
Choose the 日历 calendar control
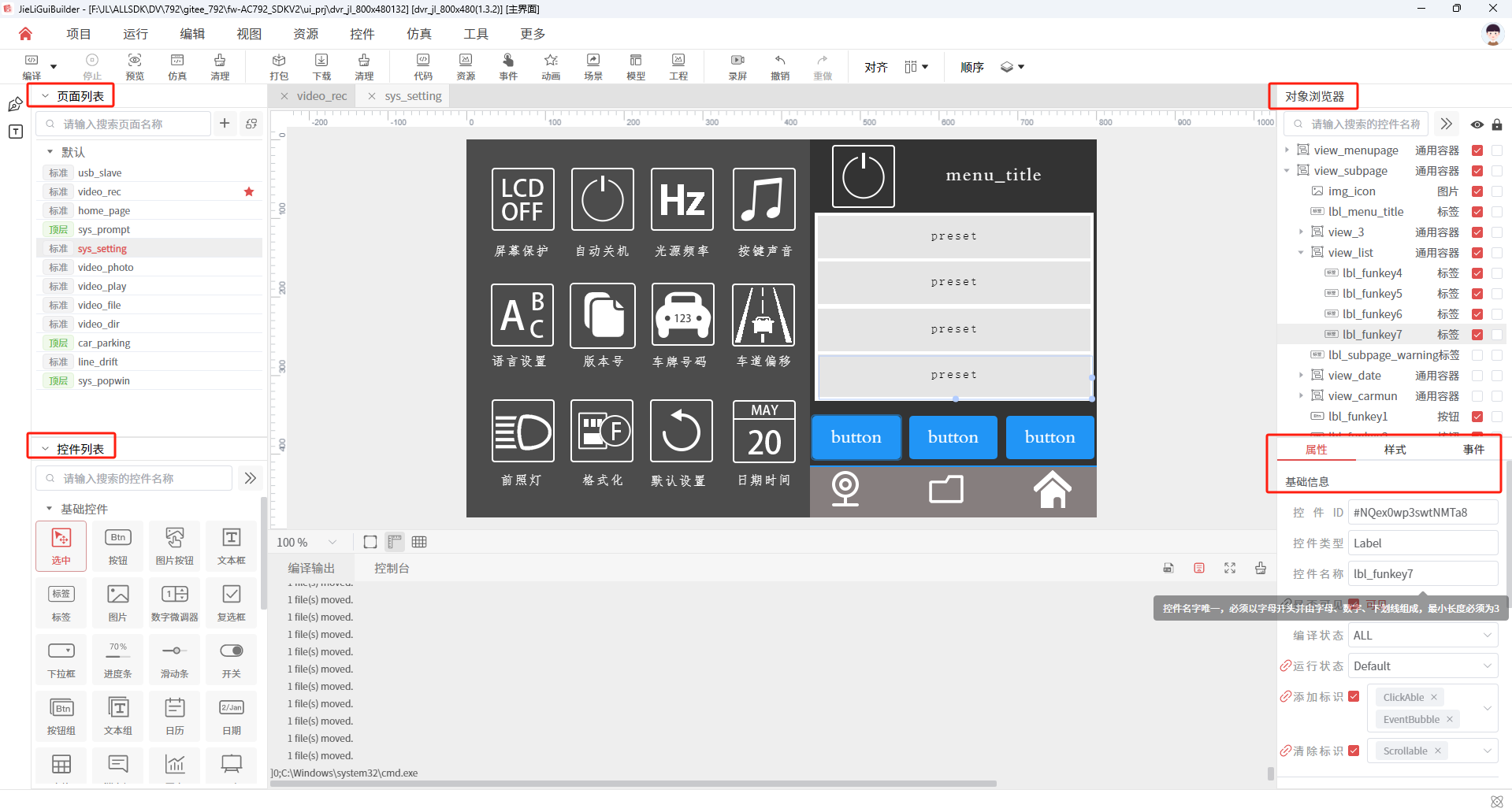175,716
